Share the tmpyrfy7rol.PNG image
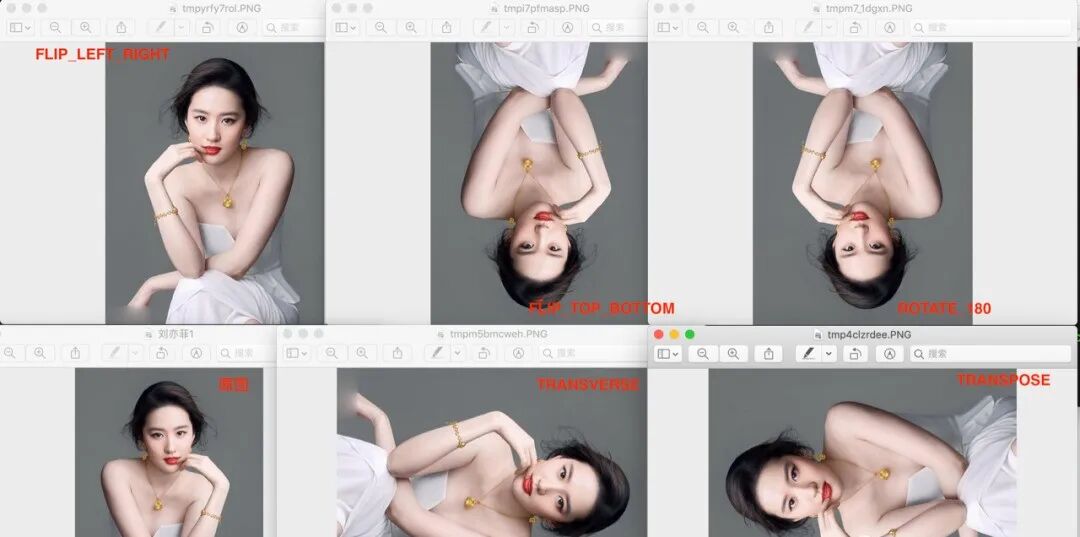Viewport: 1080px width, 537px height. tap(121, 28)
